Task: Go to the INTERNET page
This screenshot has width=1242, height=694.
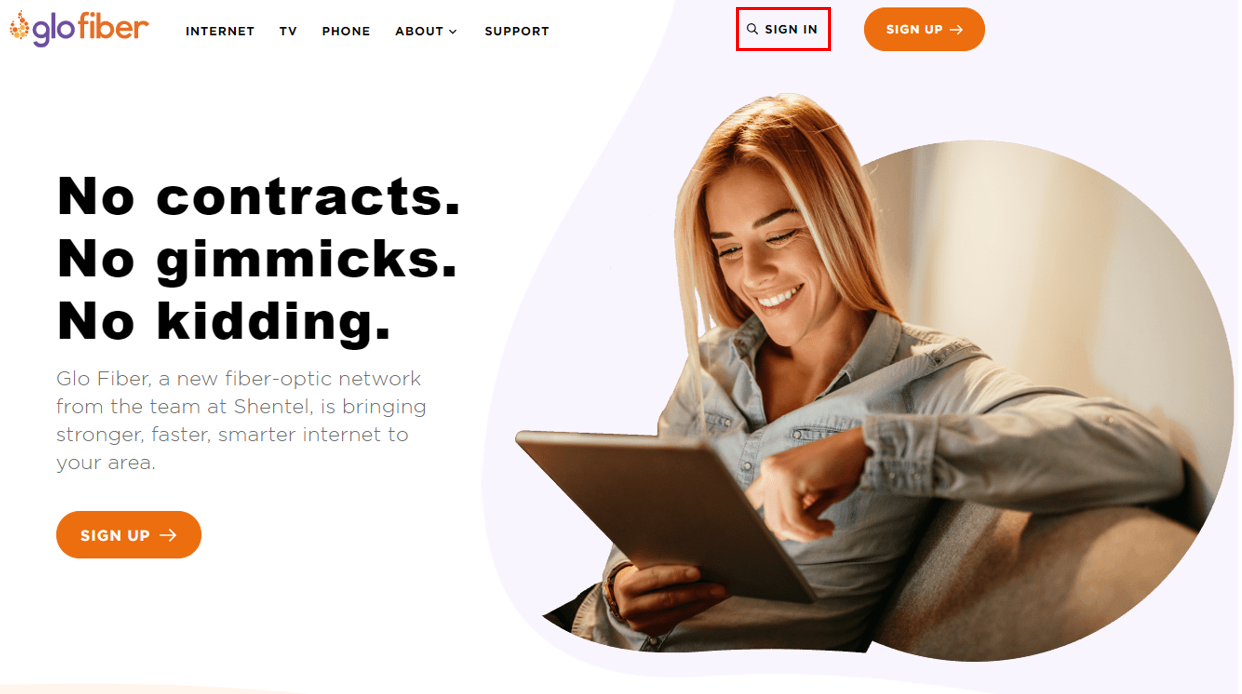Action: click(x=220, y=32)
